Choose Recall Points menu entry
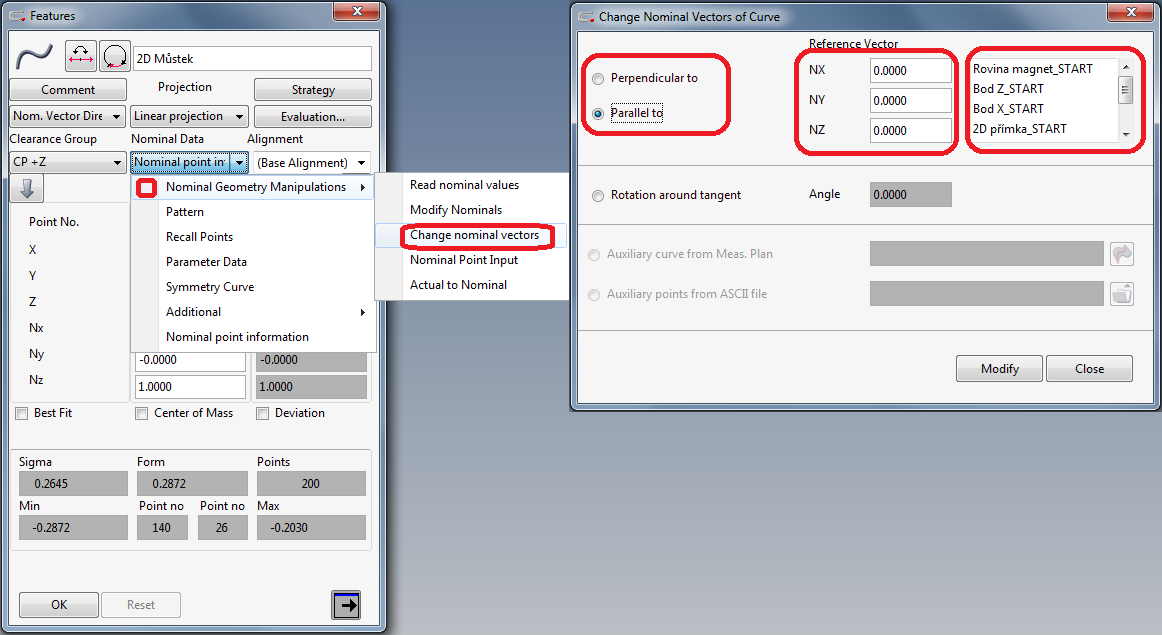Viewport: 1162px width, 635px height. 199,237
